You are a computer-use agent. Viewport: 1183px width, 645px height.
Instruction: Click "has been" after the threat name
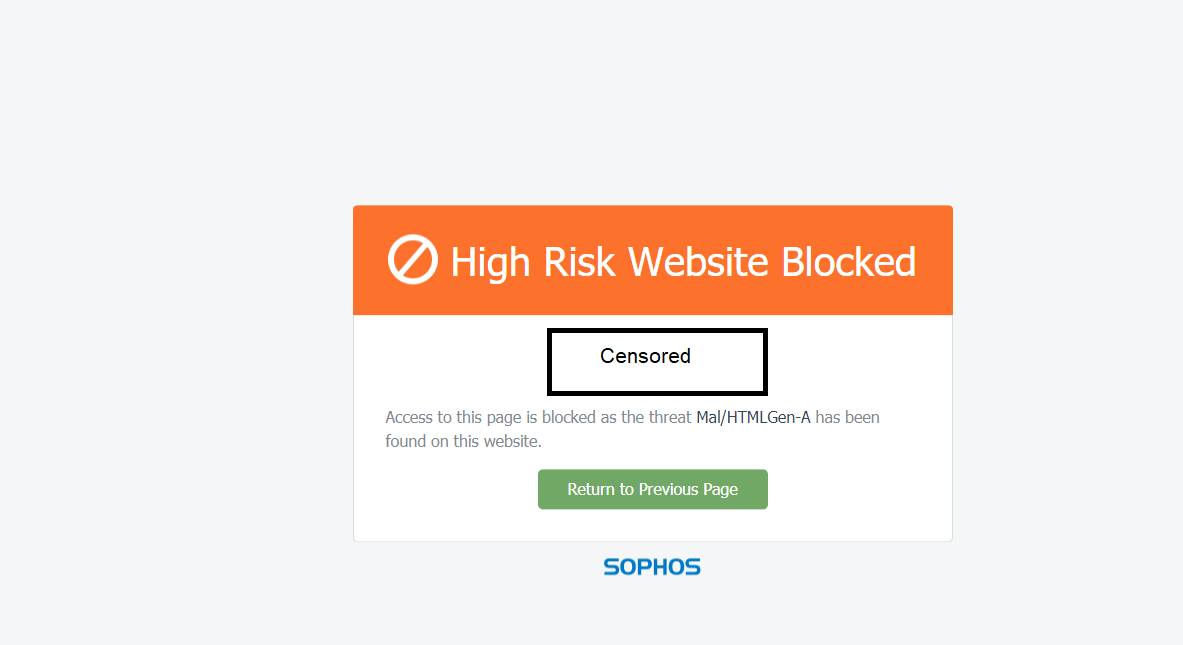(848, 417)
